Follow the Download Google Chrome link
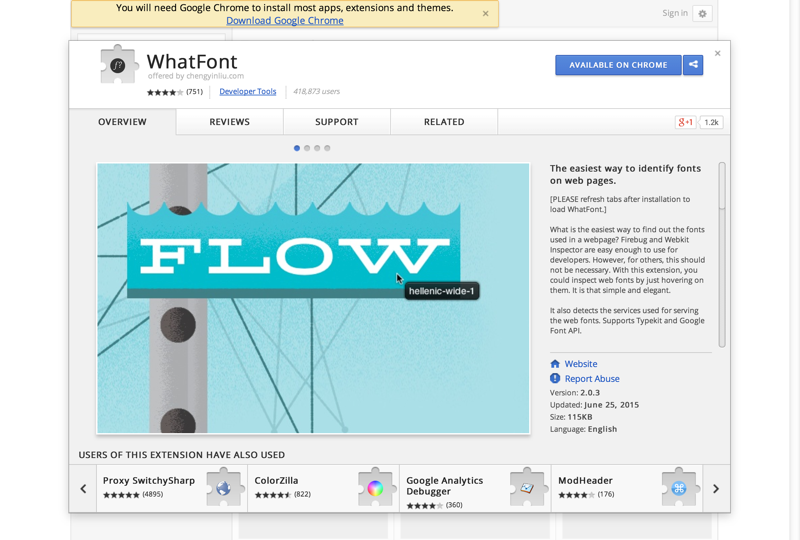Screen dimensions: 800x540 click(285, 20)
